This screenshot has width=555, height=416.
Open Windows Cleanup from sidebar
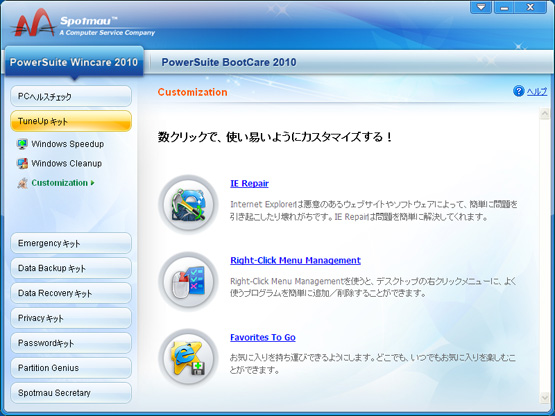coord(67,163)
